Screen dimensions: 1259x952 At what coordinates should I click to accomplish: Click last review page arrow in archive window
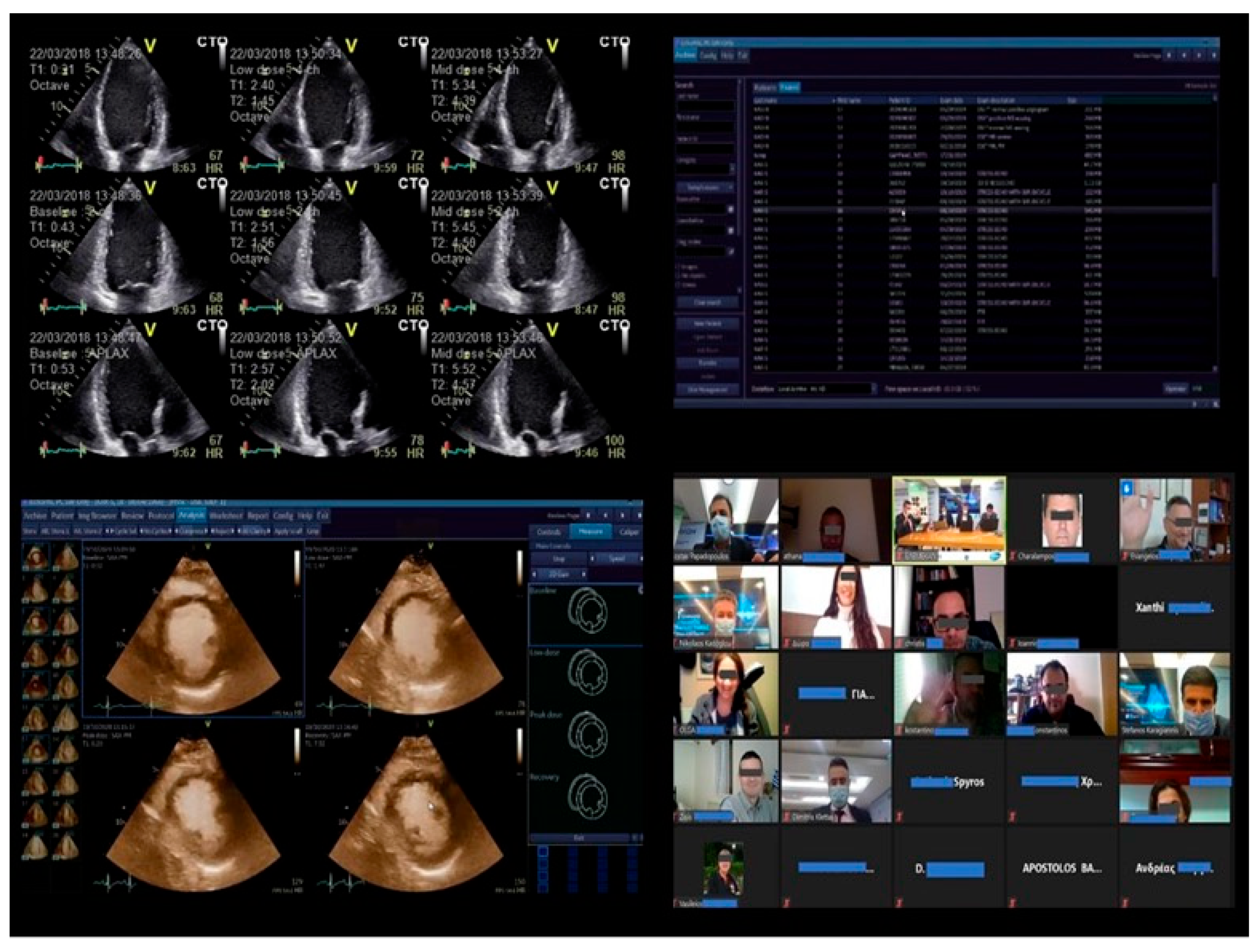pos(1214,56)
